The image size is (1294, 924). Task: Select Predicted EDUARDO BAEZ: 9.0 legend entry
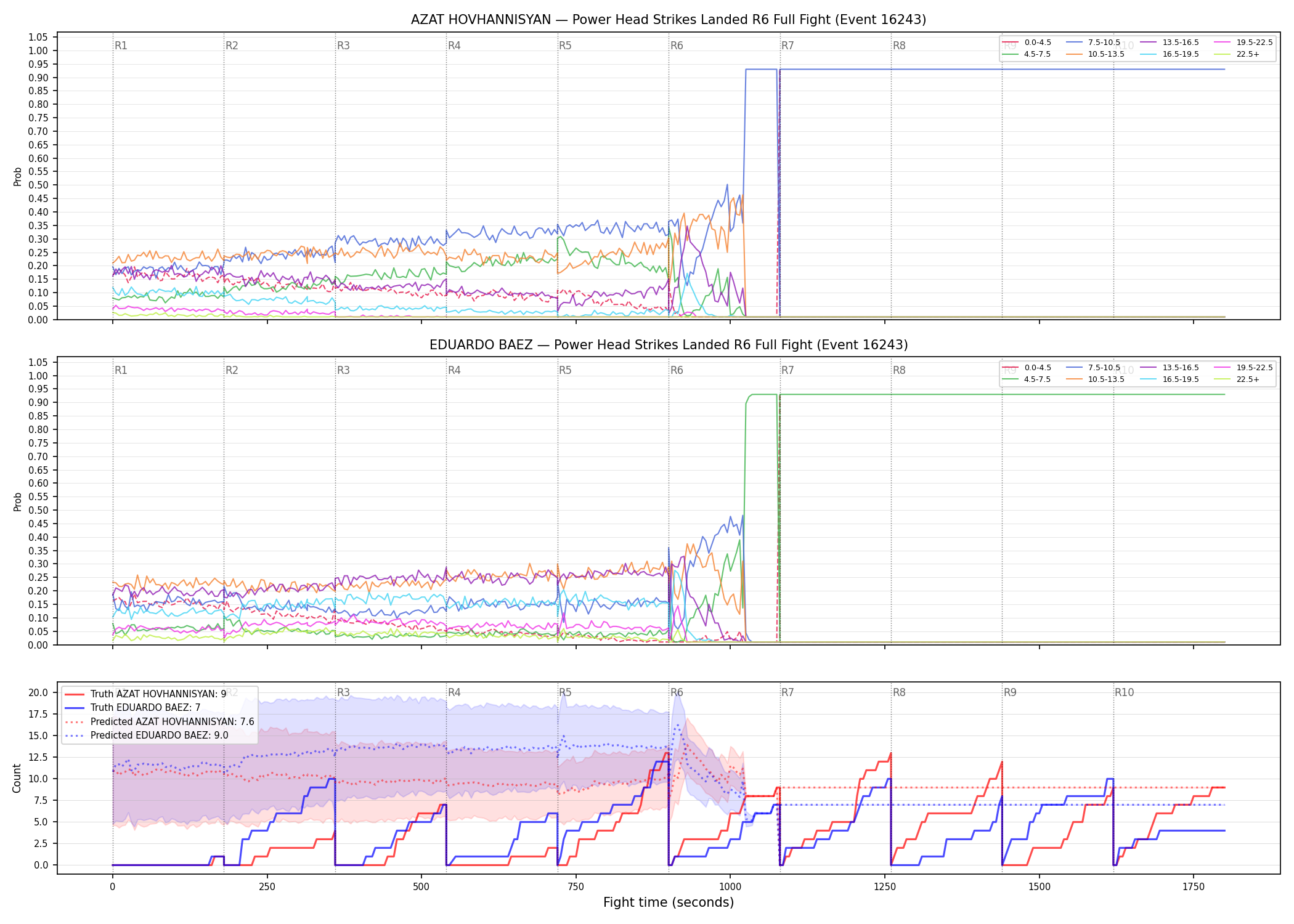pyautogui.click(x=147, y=735)
